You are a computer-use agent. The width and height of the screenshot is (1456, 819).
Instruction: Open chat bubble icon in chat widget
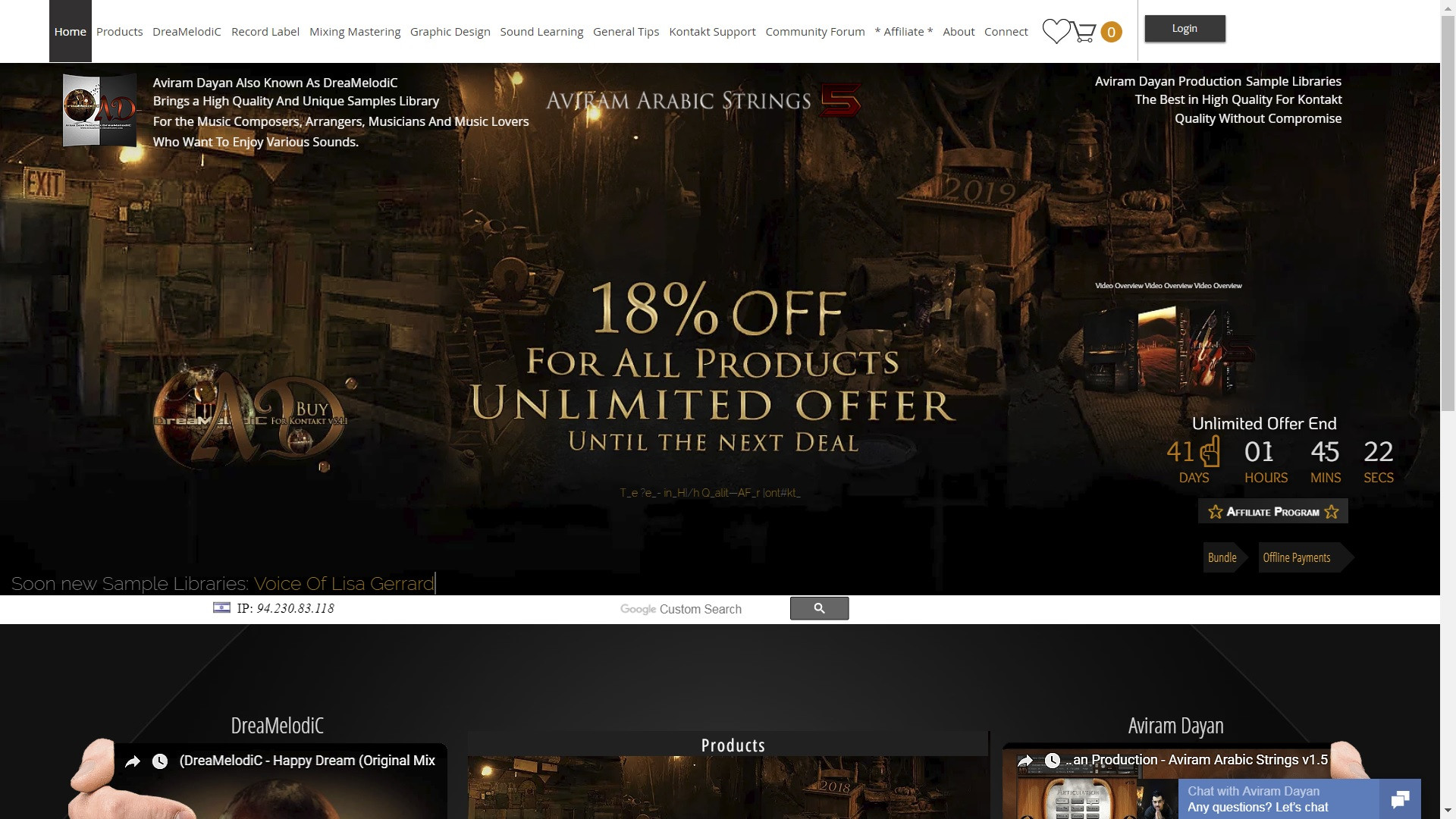pyautogui.click(x=1400, y=799)
